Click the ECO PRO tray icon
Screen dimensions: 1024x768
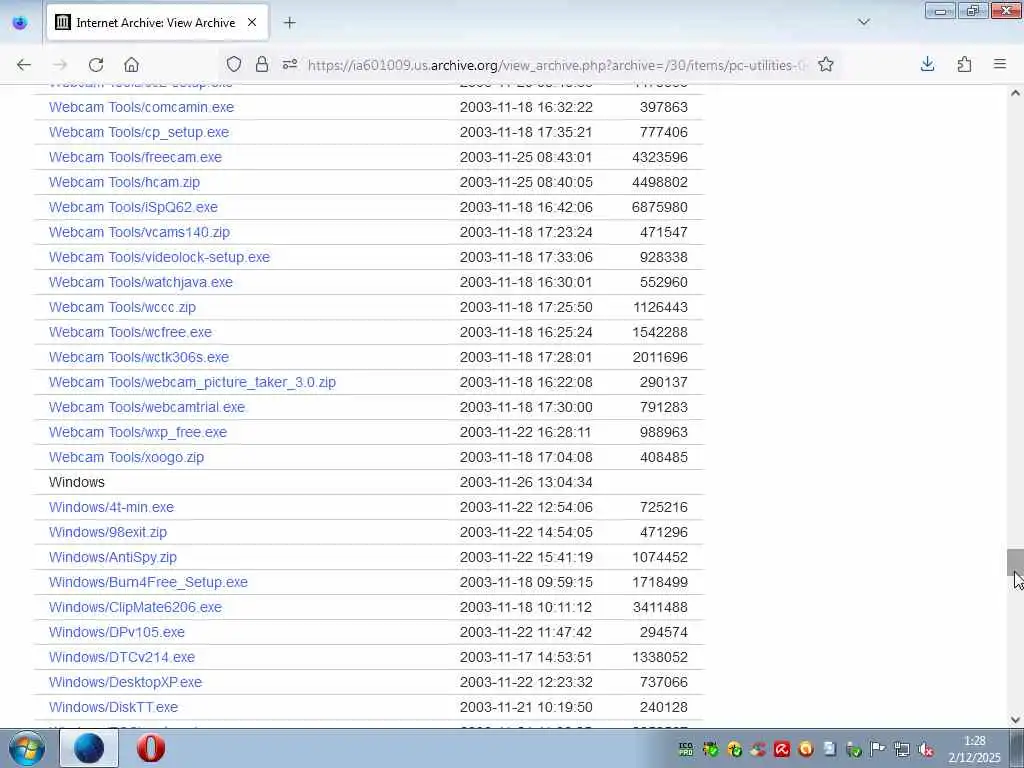coord(686,750)
